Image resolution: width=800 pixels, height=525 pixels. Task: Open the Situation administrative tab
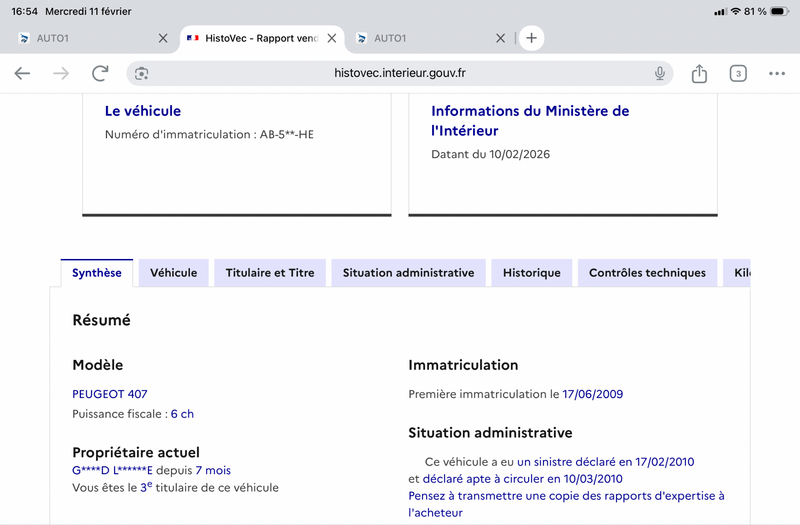[x=408, y=273]
